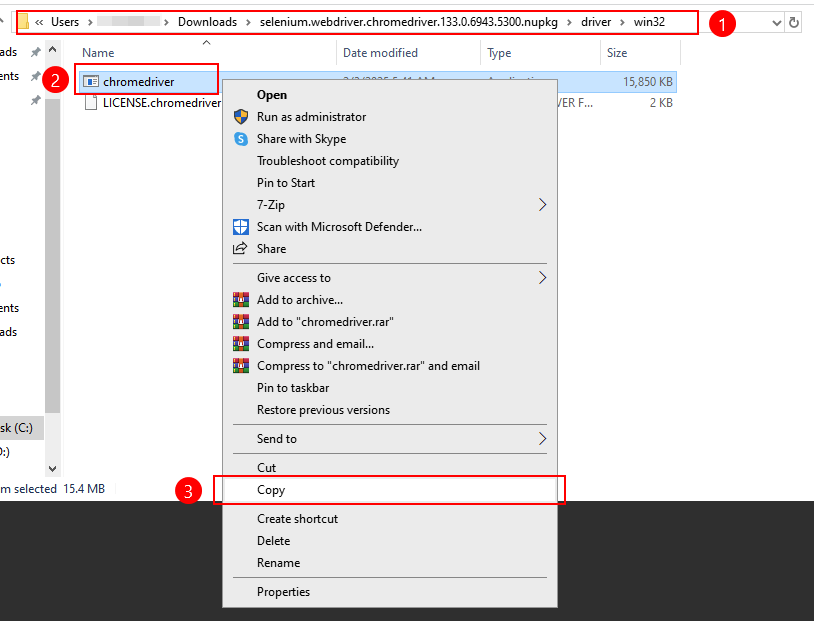Expand the Send to submenu arrow
This screenshot has width=814, height=621.
(x=542, y=439)
